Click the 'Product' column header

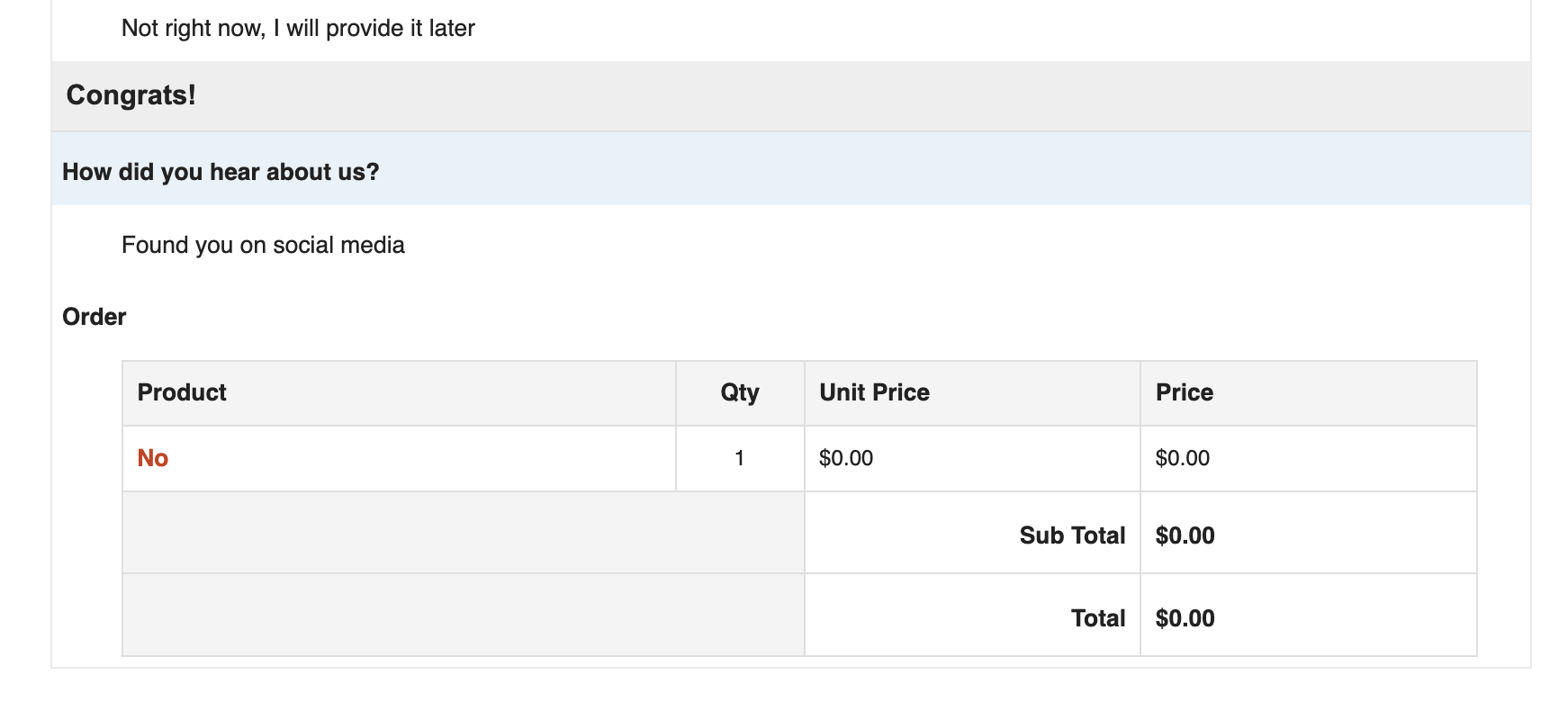(399, 393)
